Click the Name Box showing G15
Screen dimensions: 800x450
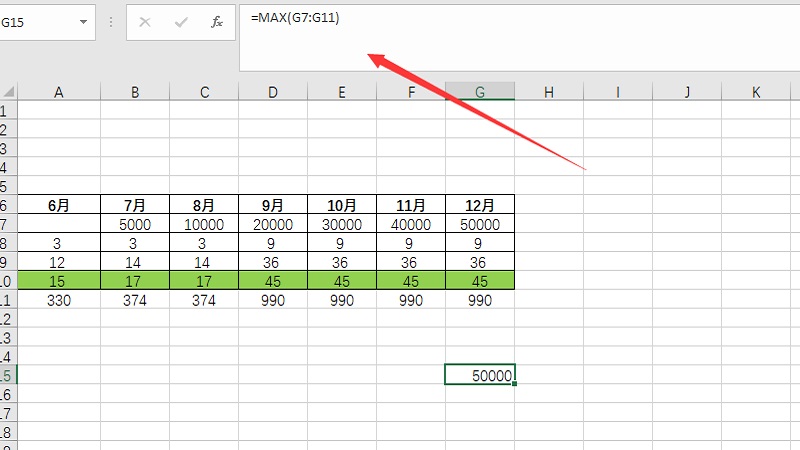[45, 22]
